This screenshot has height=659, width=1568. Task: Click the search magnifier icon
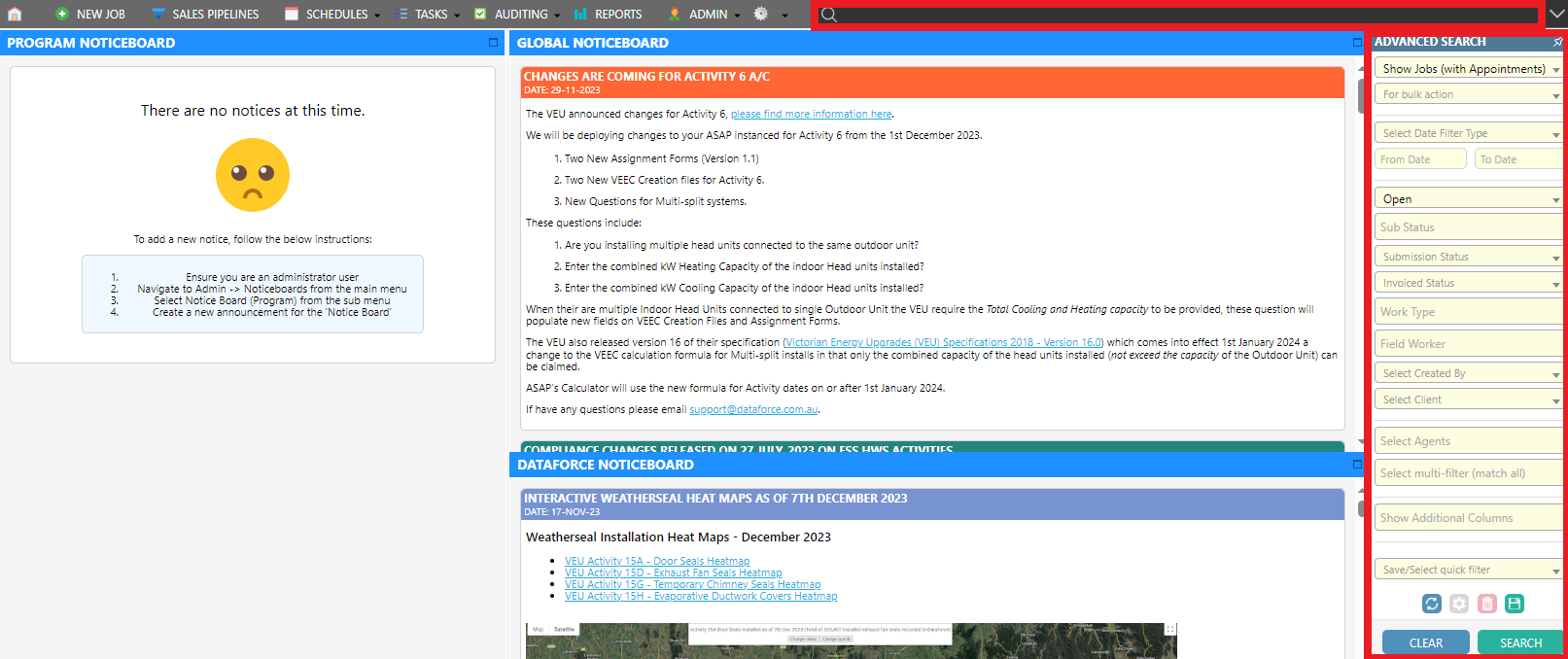click(828, 15)
